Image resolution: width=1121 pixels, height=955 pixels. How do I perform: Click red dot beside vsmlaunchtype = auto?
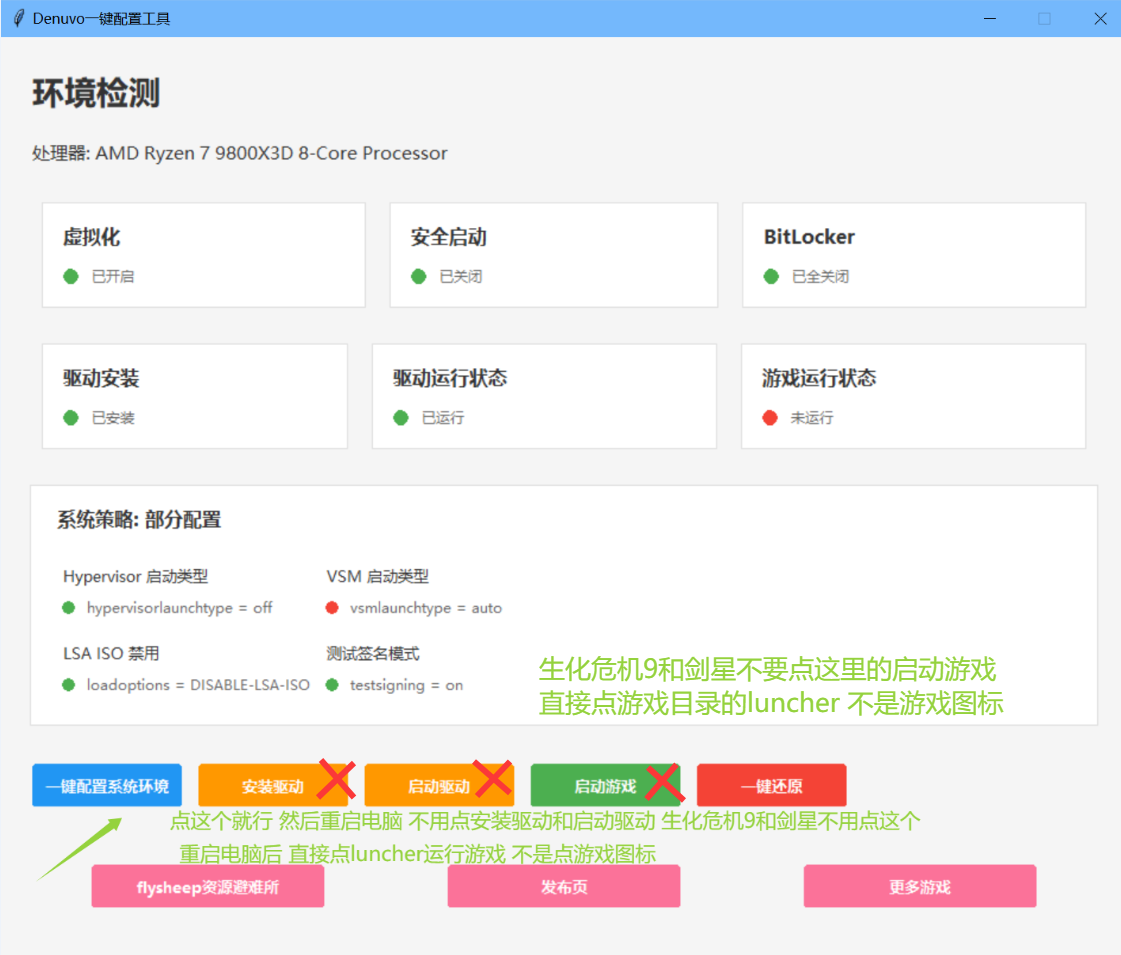[x=332, y=608]
